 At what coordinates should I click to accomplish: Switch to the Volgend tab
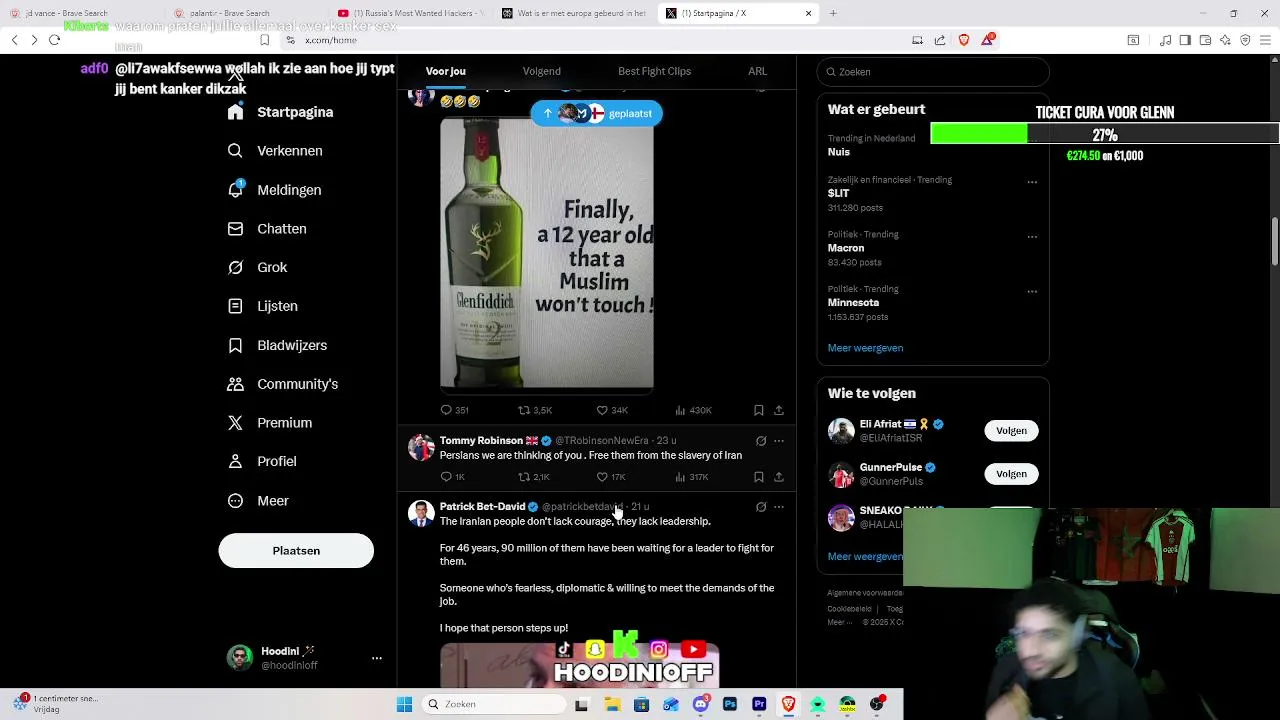pos(541,71)
